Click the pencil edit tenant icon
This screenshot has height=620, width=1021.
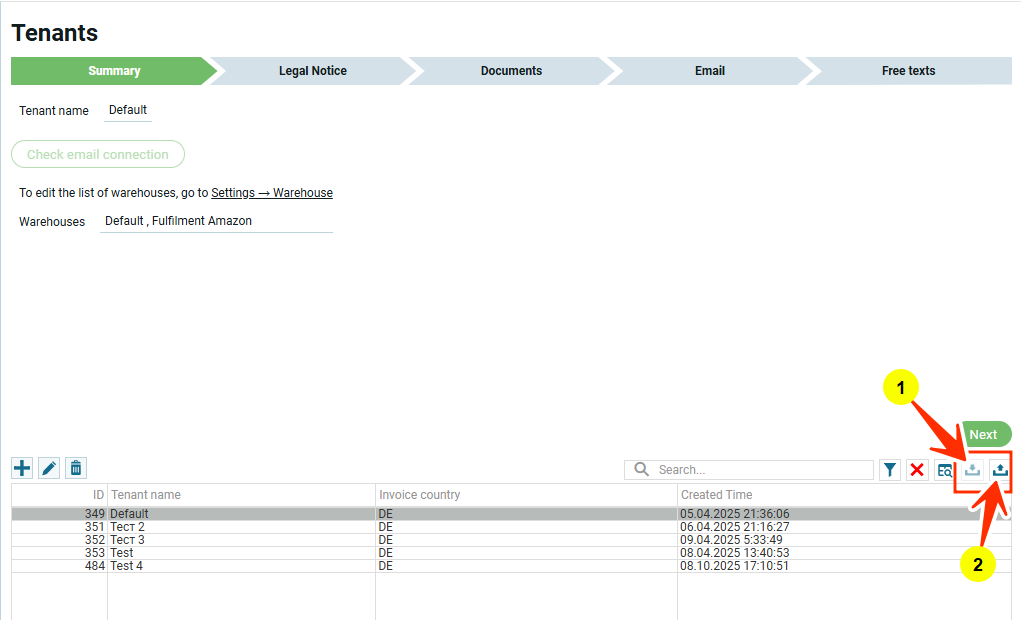click(49, 468)
